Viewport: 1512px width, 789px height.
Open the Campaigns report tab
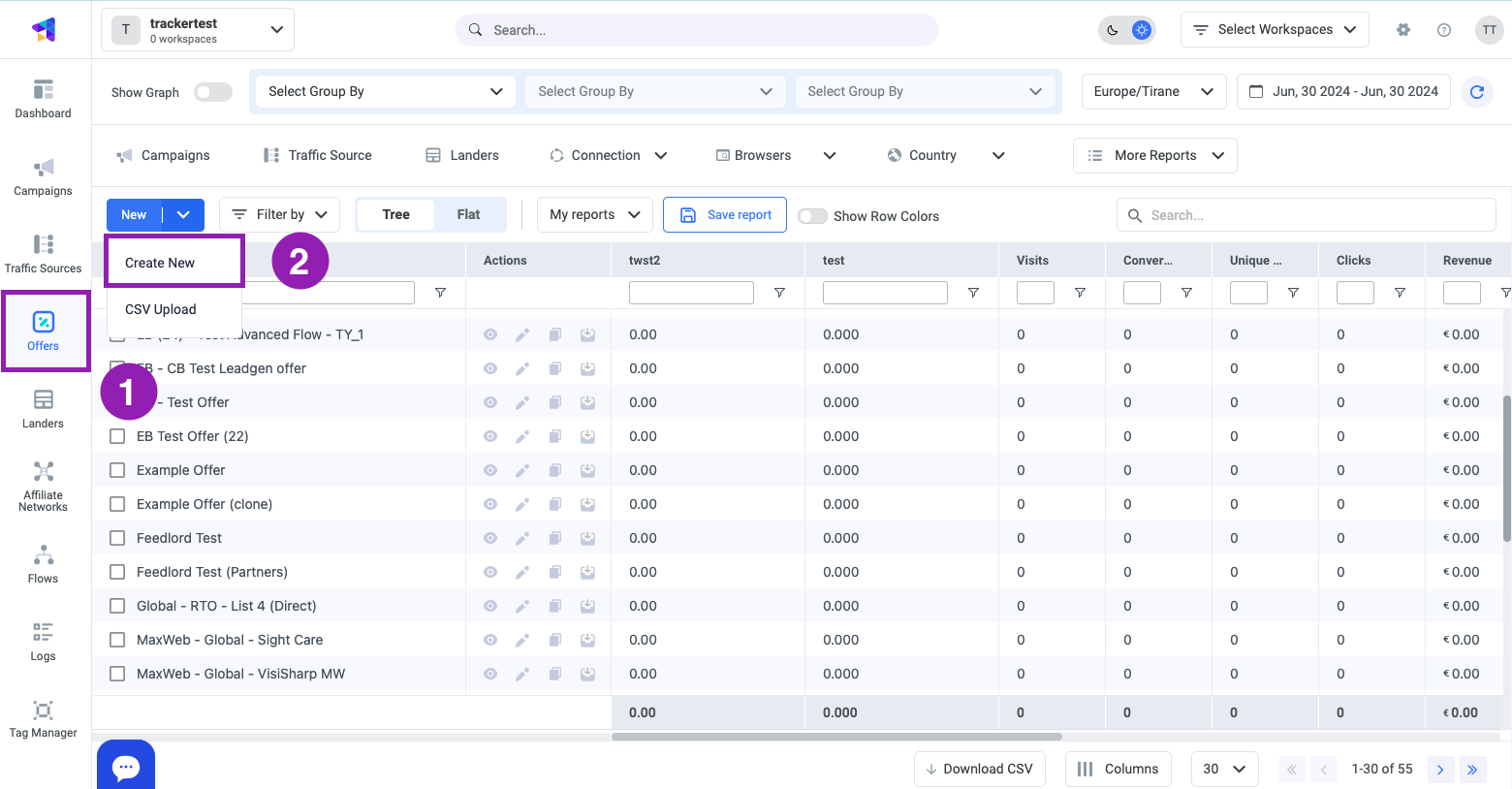point(163,155)
